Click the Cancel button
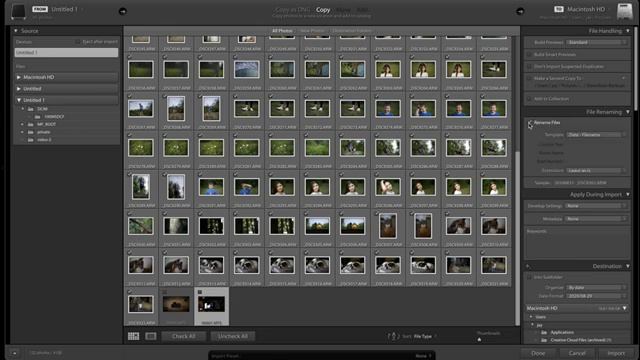 pos(577,353)
